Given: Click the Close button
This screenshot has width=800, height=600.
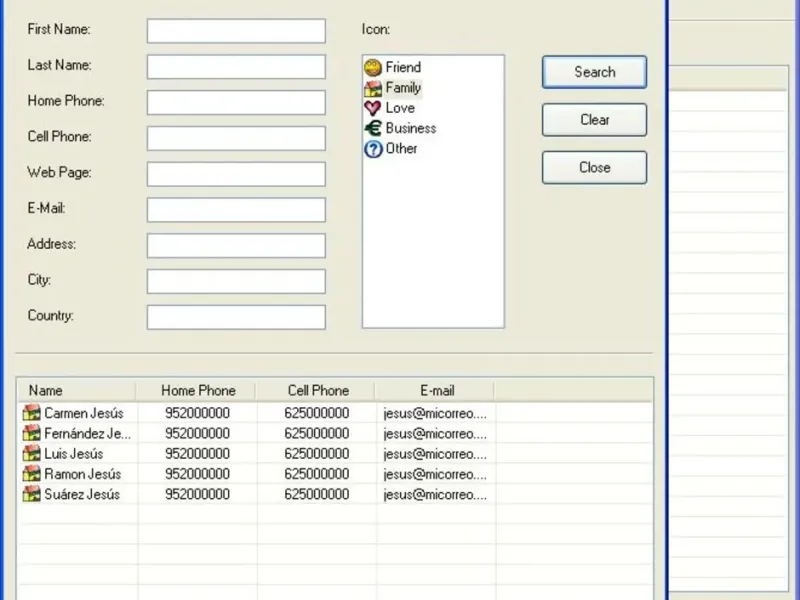Looking at the screenshot, I should coord(594,167).
